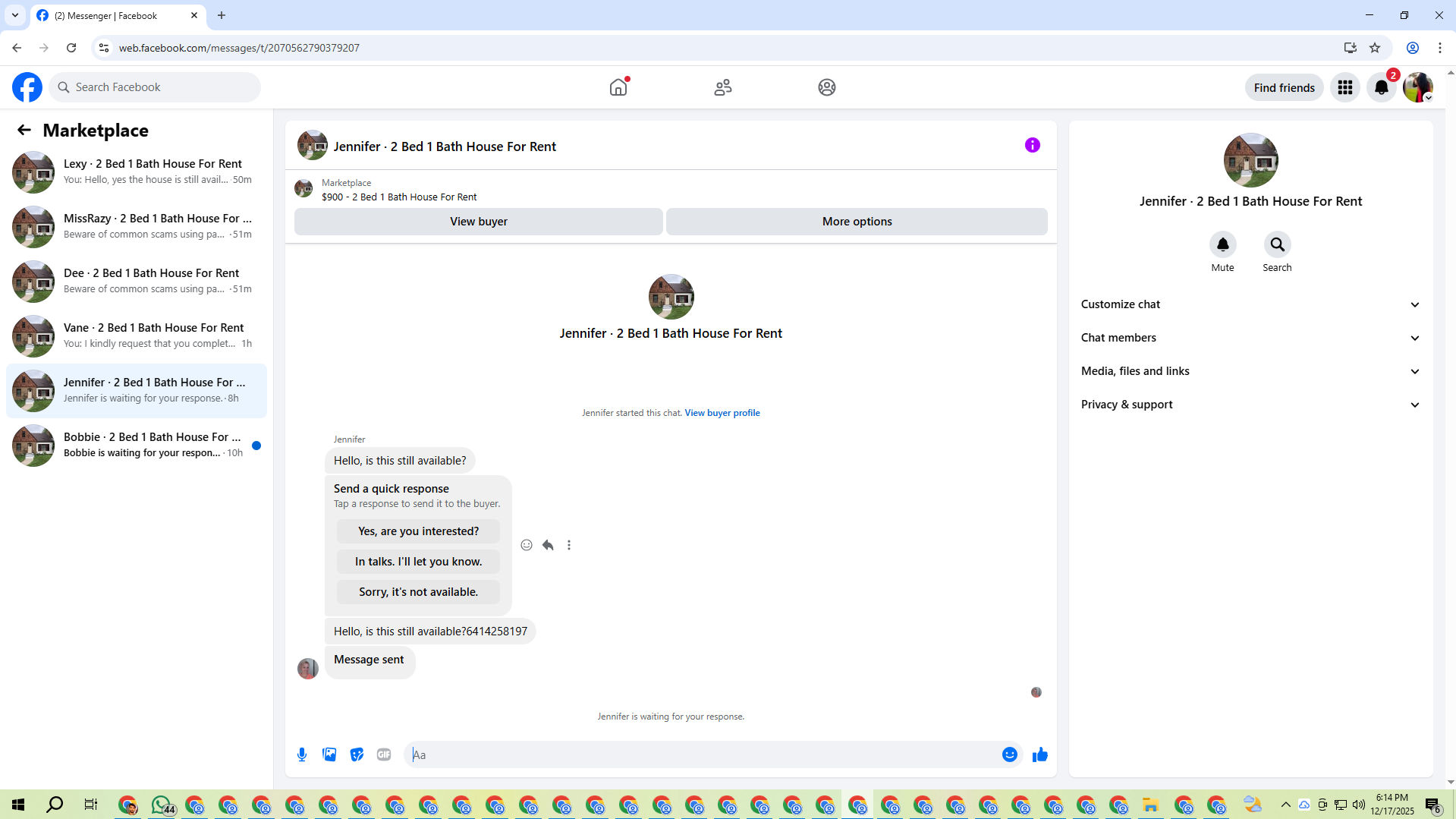Send quick reply 'Yes, are you interested?'

coord(418,531)
